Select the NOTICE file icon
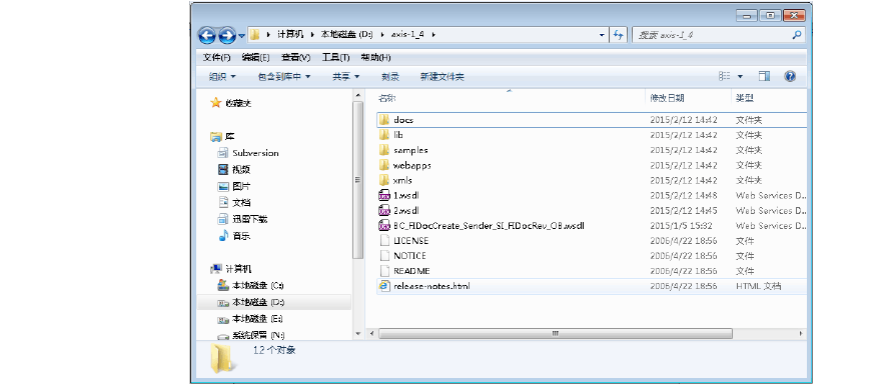 (384, 256)
